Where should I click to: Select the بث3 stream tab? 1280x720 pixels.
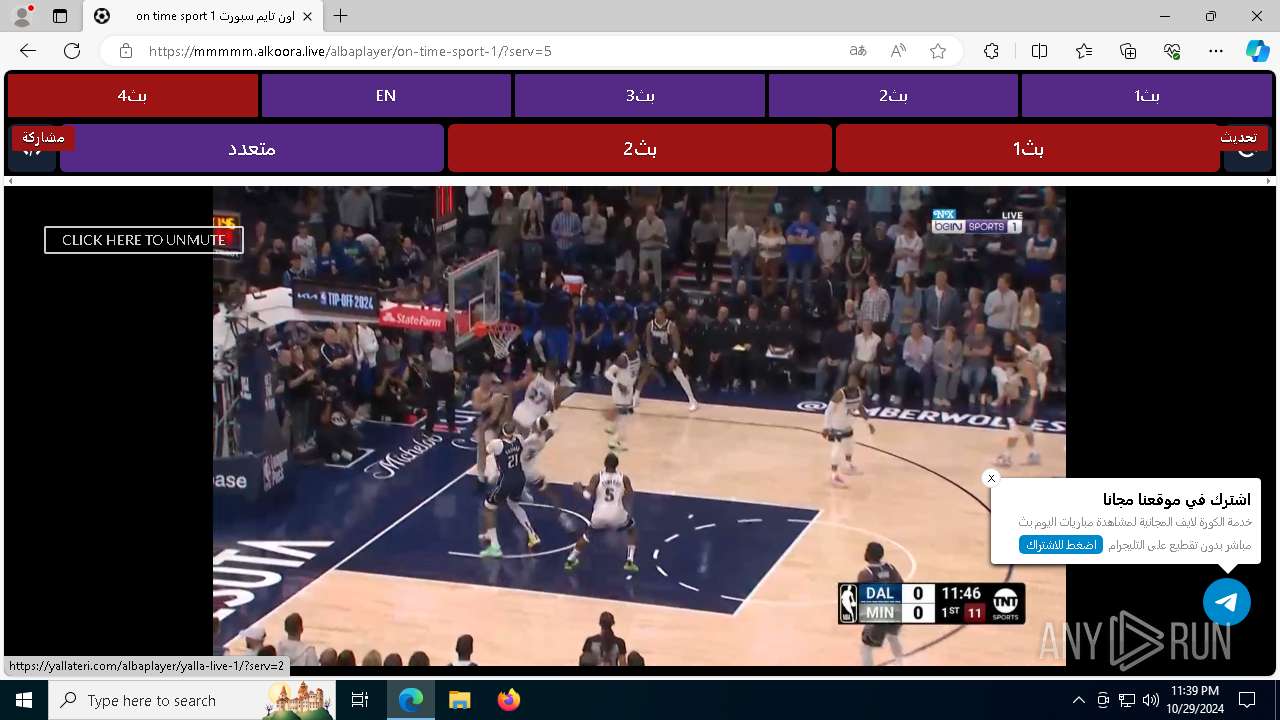[640, 96]
